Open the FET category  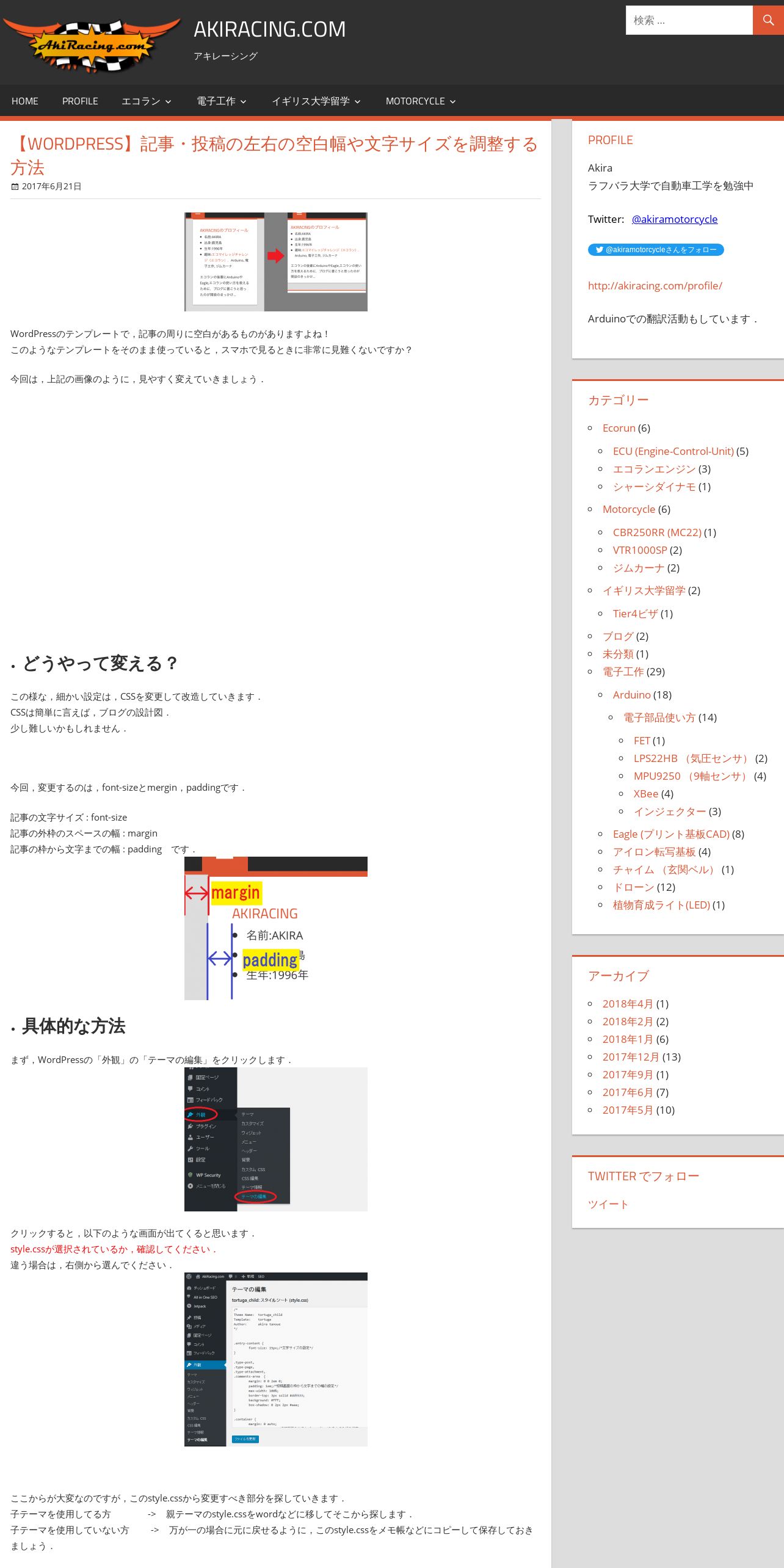(x=642, y=741)
